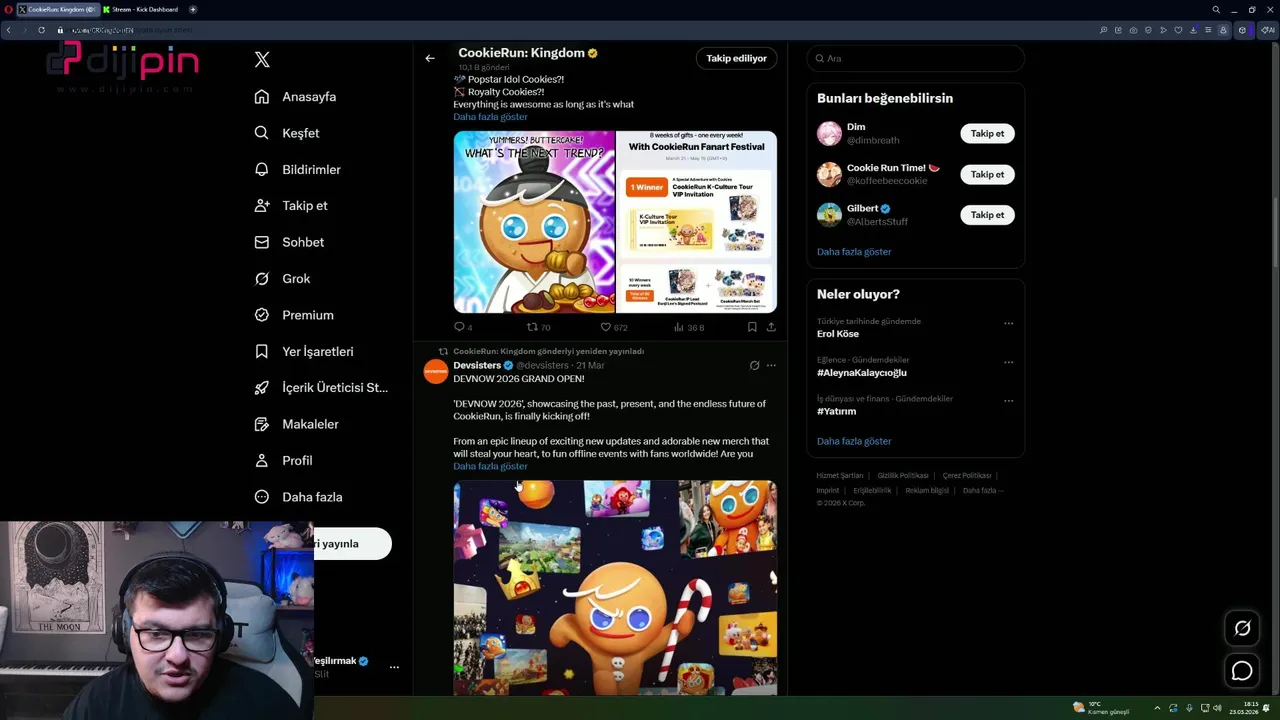Click Yer İşaretleri bookmark icon
The image size is (1280, 720).
(x=262, y=352)
